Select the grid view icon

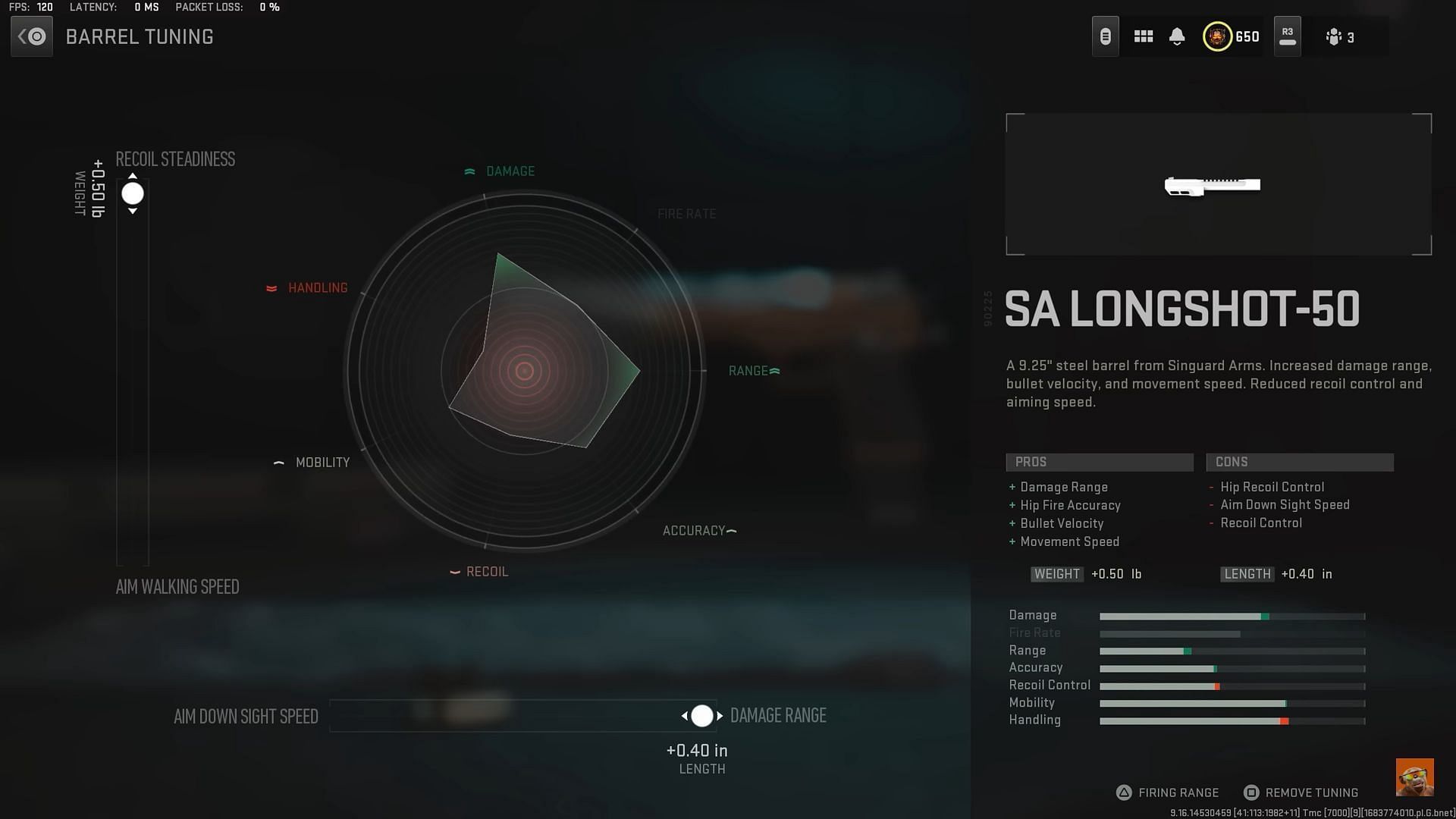[x=1143, y=36]
